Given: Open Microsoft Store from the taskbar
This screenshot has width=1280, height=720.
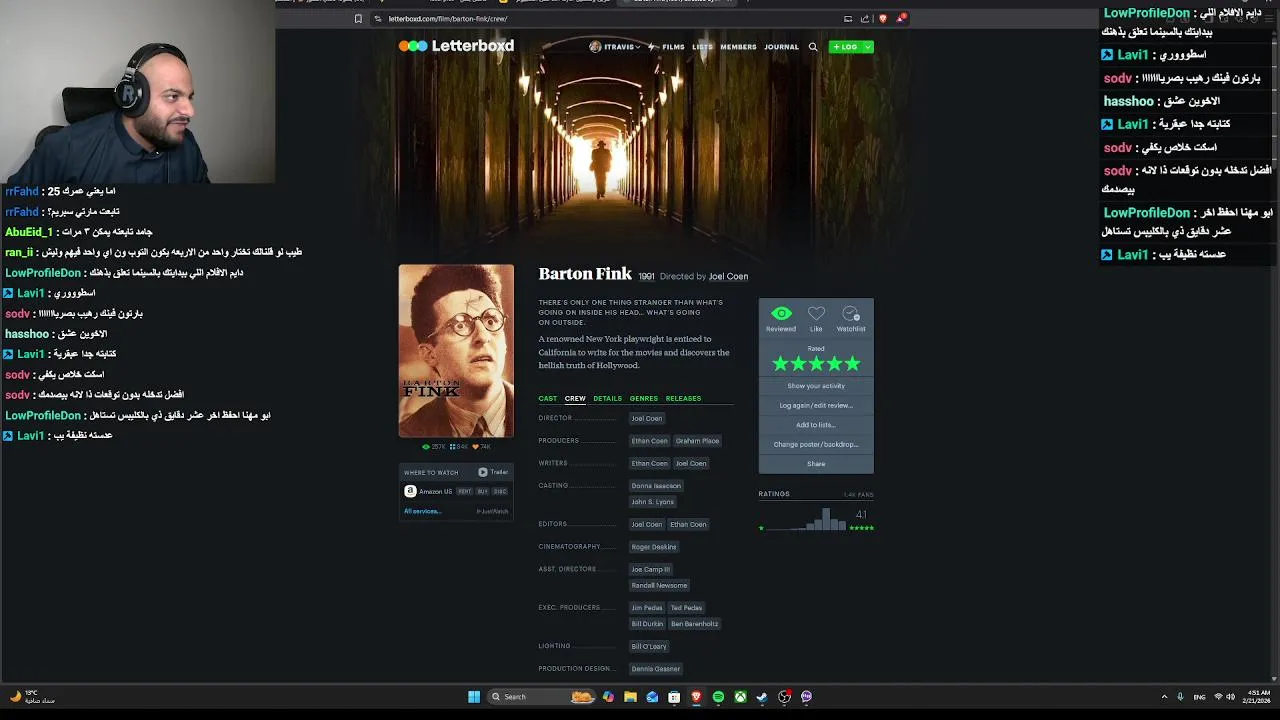Looking at the screenshot, I should pos(674,697).
